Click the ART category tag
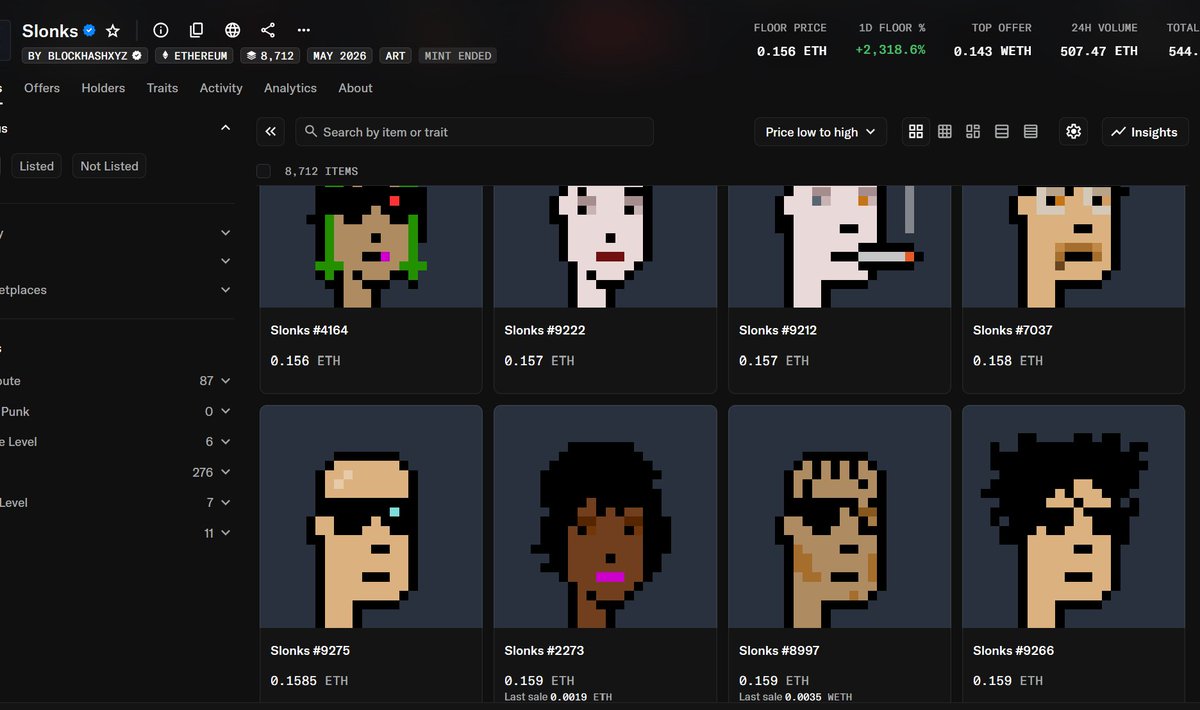This screenshot has width=1200, height=710. coord(396,56)
